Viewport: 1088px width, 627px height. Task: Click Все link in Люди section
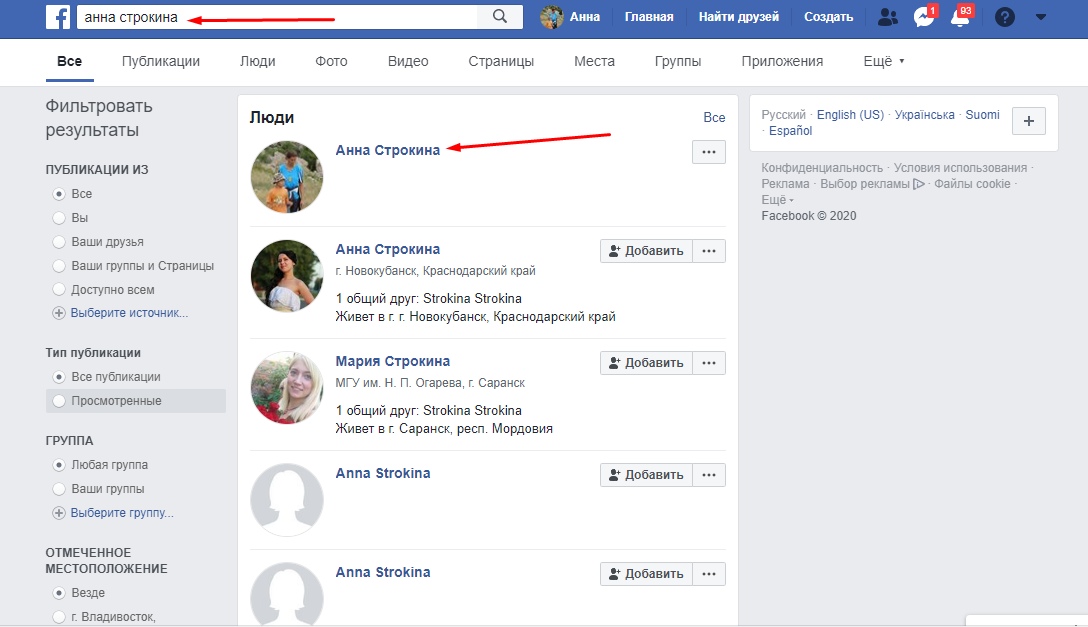[x=714, y=118]
